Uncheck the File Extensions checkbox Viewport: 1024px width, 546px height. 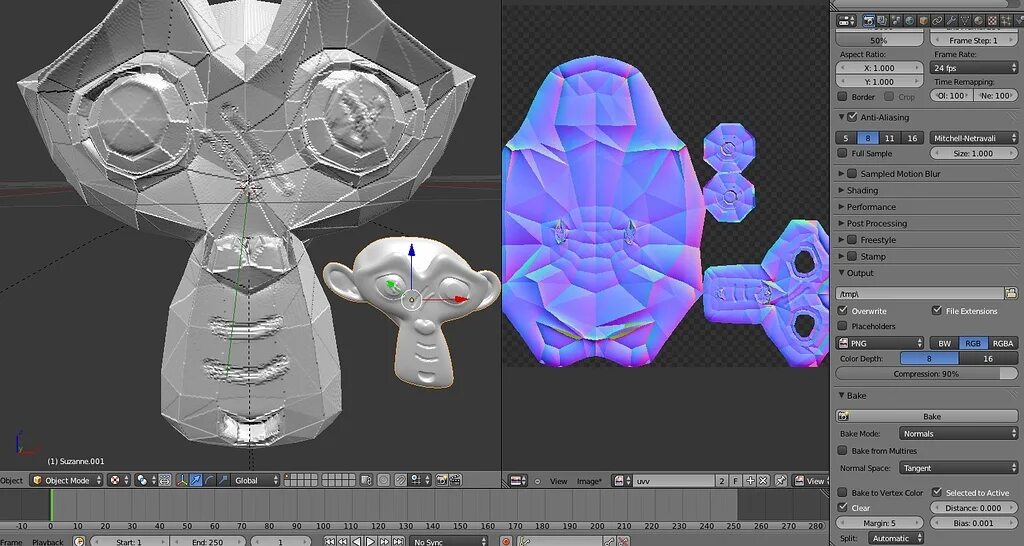[937, 311]
